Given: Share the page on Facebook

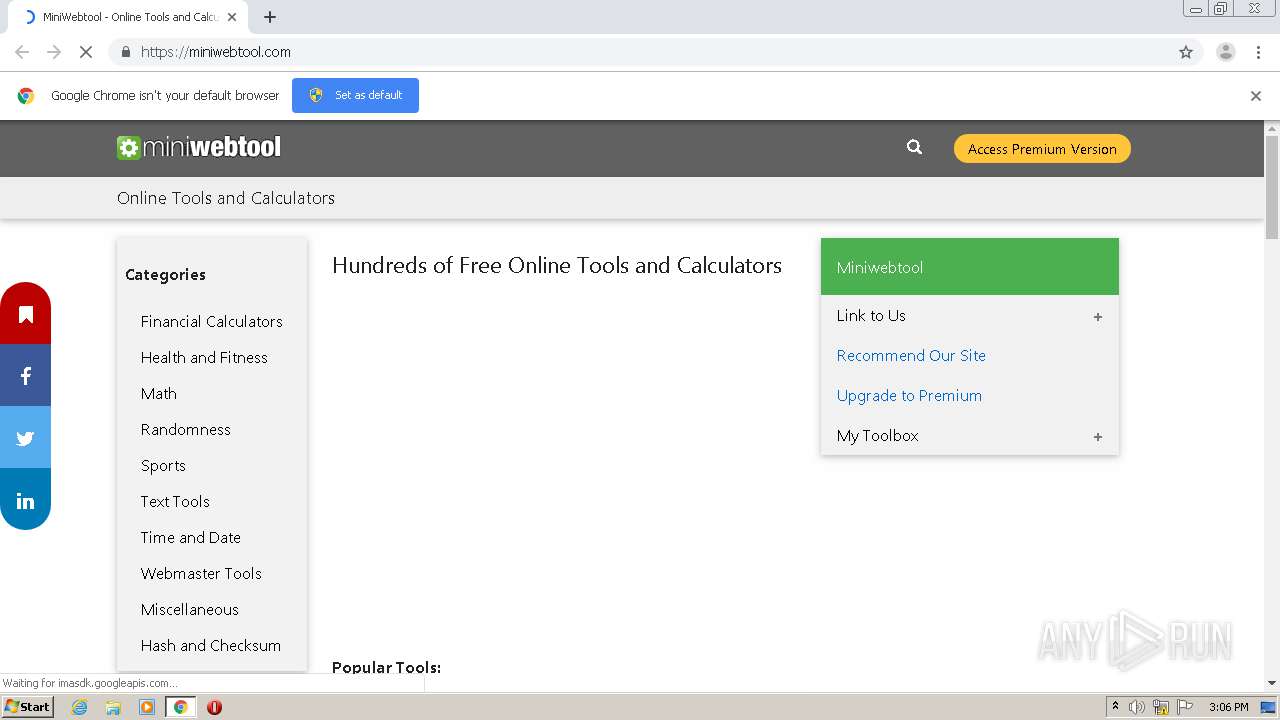Looking at the screenshot, I should click(x=25, y=376).
